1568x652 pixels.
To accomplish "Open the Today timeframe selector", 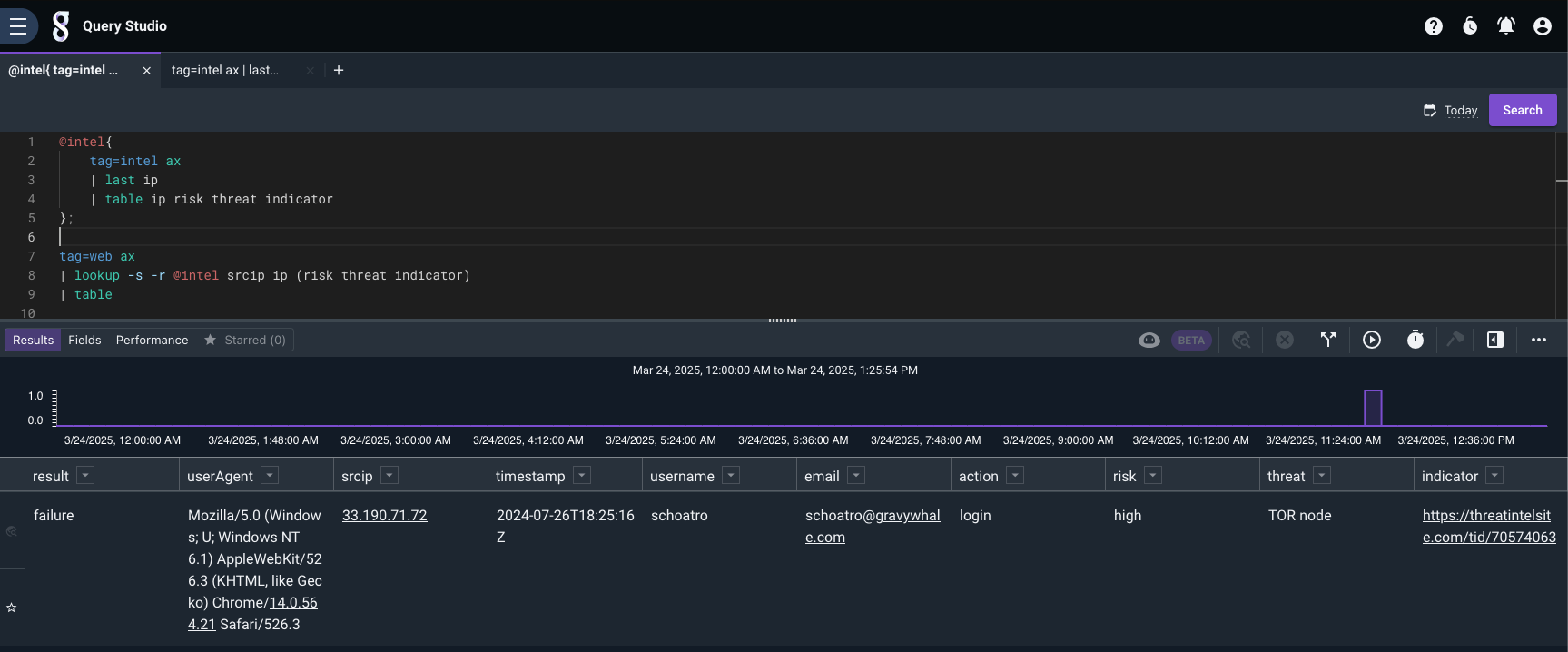I will pos(1461,110).
